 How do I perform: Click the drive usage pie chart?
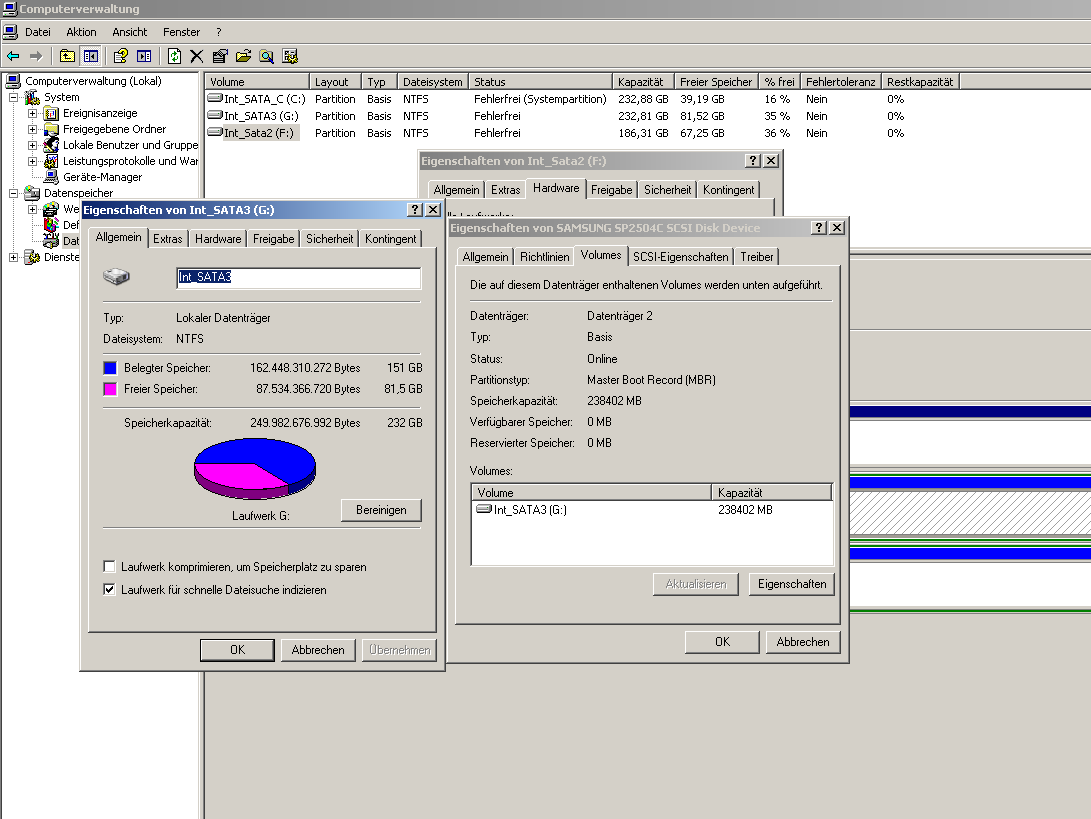pyautogui.click(x=255, y=468)
